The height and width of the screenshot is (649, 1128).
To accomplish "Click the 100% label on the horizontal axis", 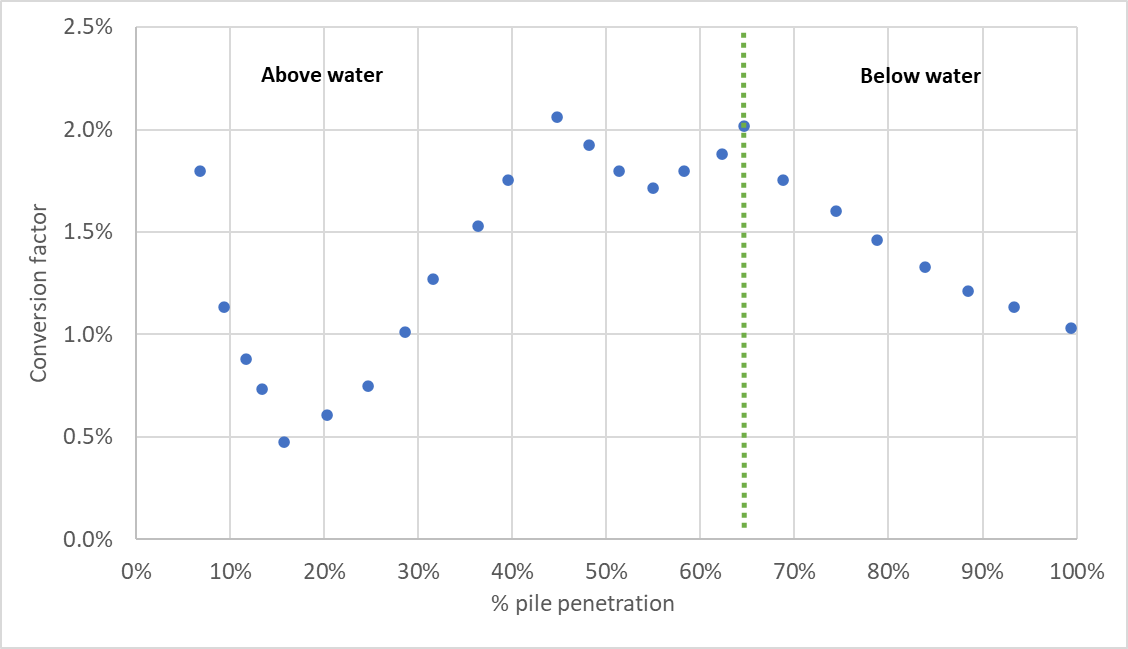I will pos(1077,573).
